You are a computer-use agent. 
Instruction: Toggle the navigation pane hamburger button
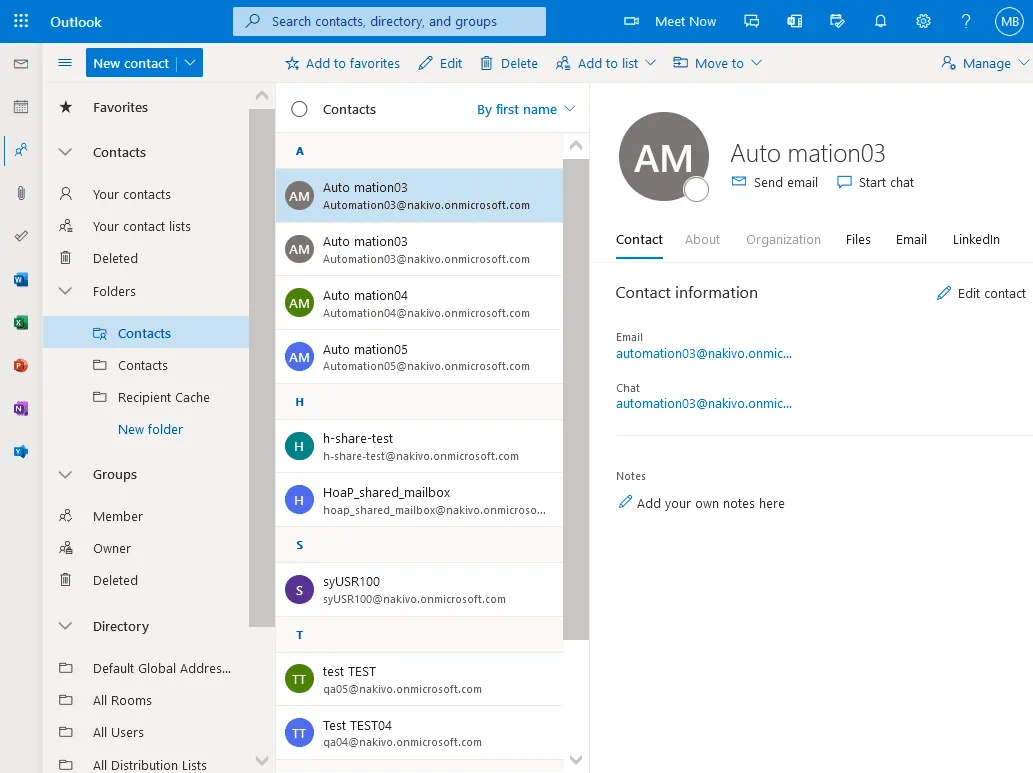tap(65, 63)
